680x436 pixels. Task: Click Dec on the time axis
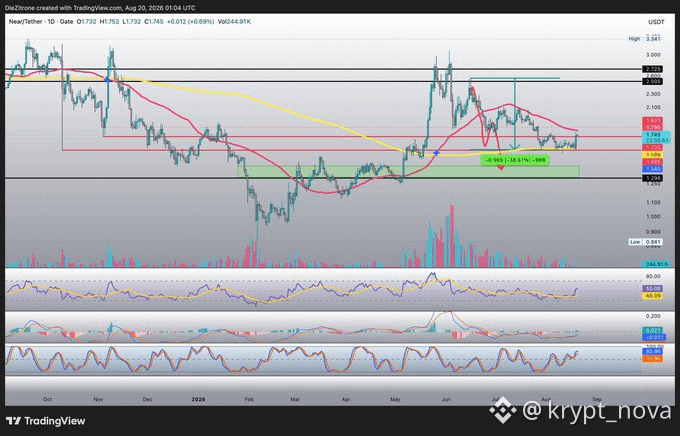[x=147, y=399]
